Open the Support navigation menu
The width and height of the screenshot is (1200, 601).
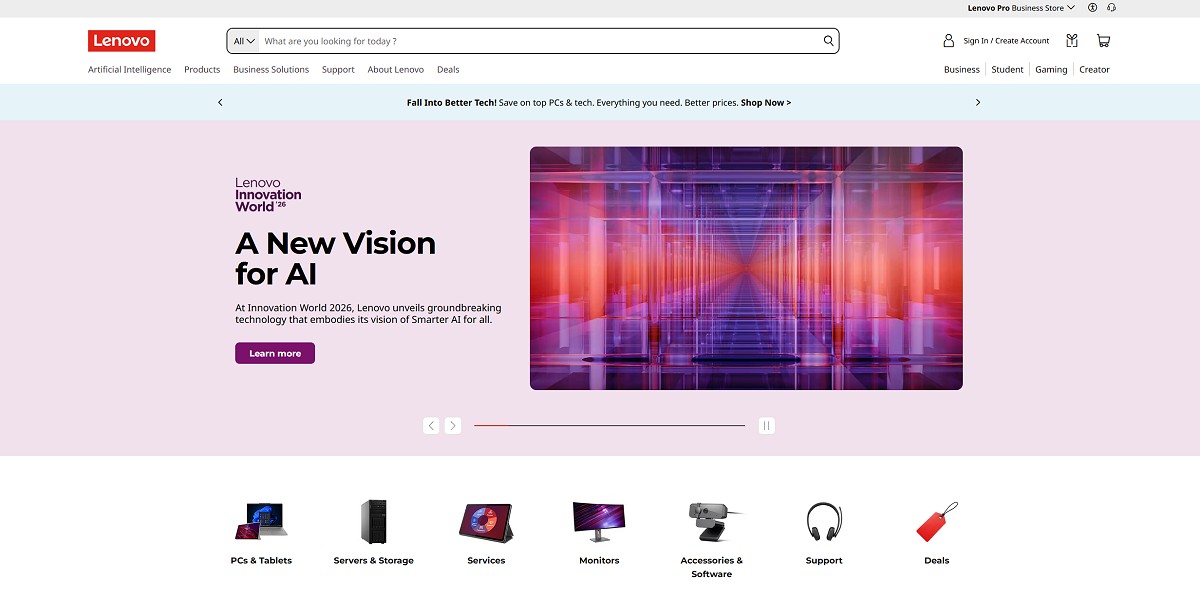tap(338, 70)
